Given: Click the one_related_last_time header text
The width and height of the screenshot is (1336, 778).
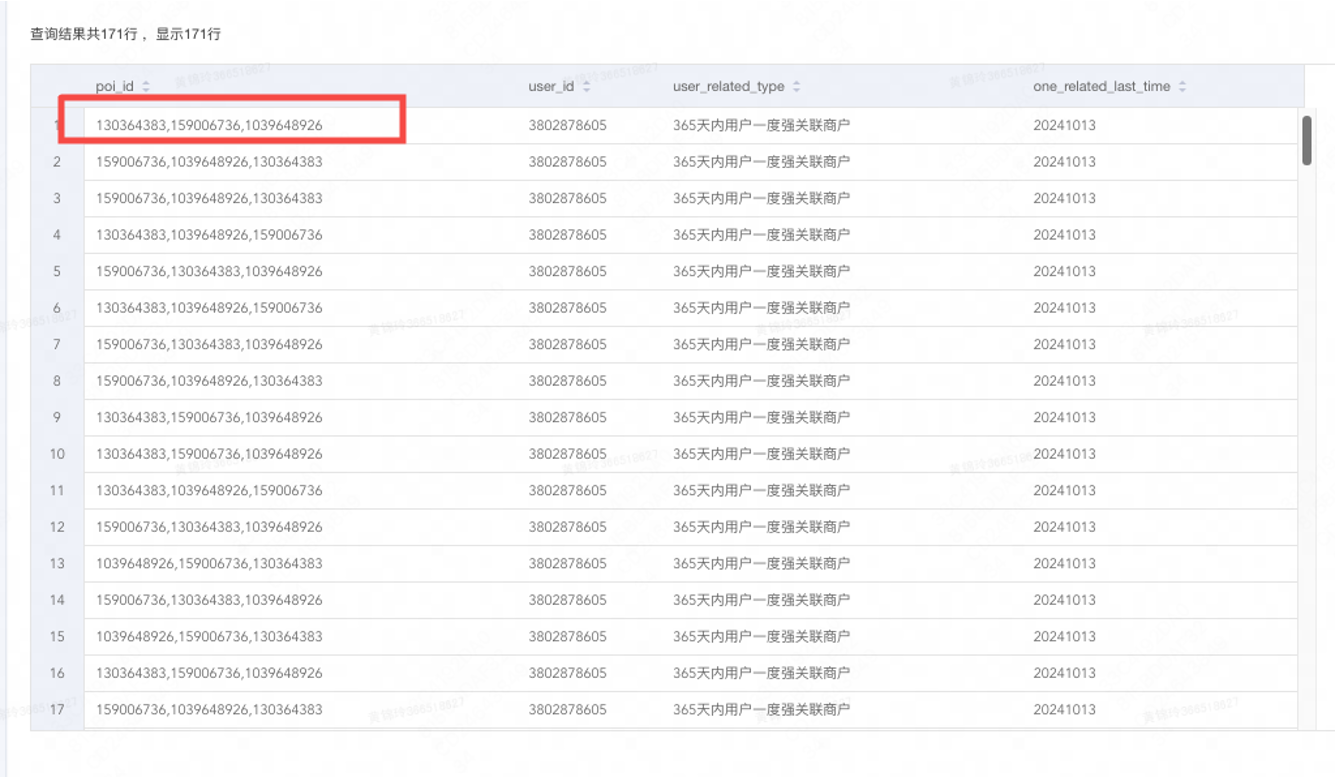Looking at the screenshot, I should click(1101, 87).
